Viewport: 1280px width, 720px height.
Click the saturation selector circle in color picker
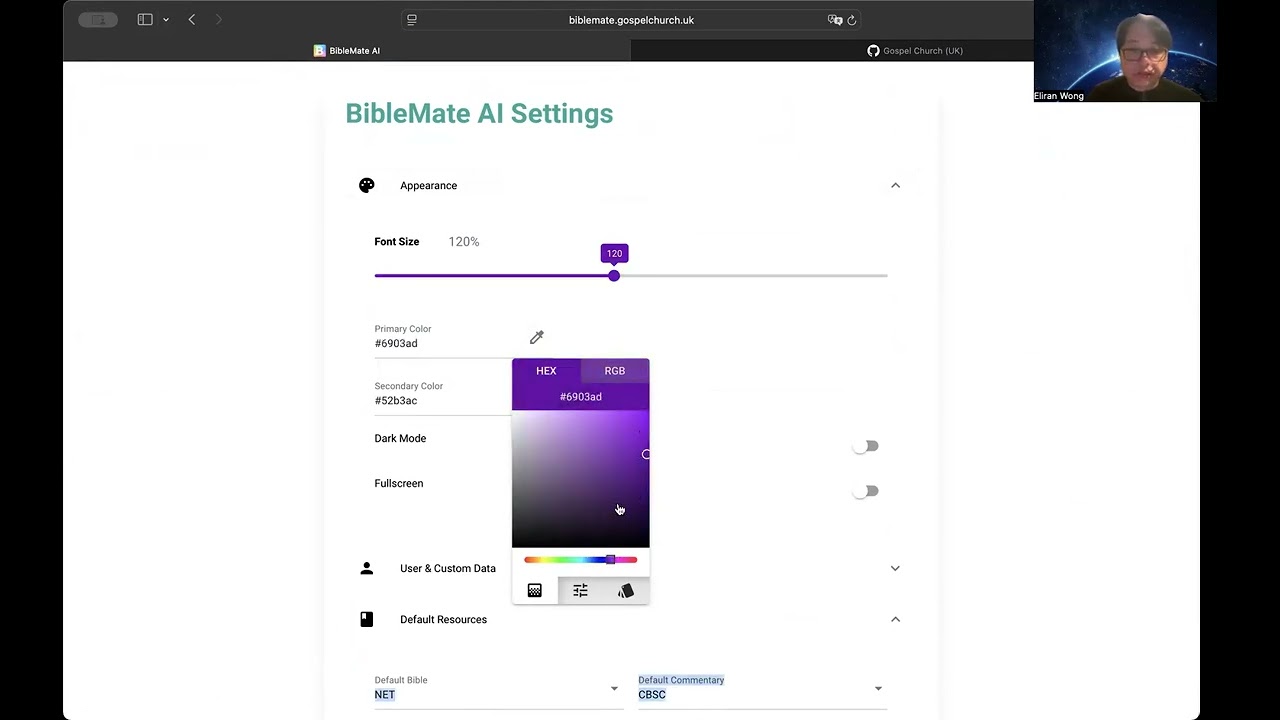point(646,454)
